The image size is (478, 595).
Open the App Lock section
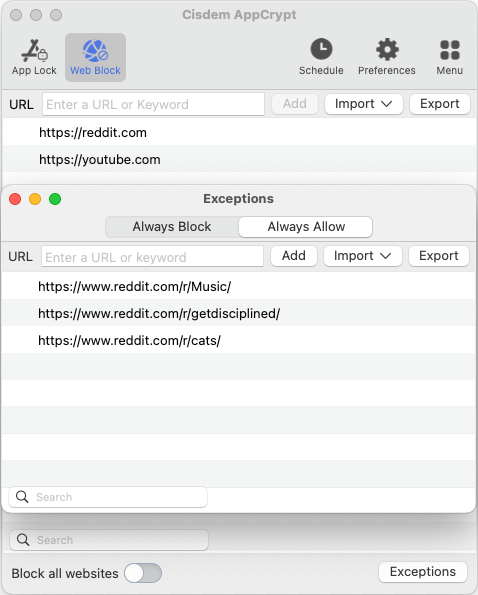tap(34, 57)
